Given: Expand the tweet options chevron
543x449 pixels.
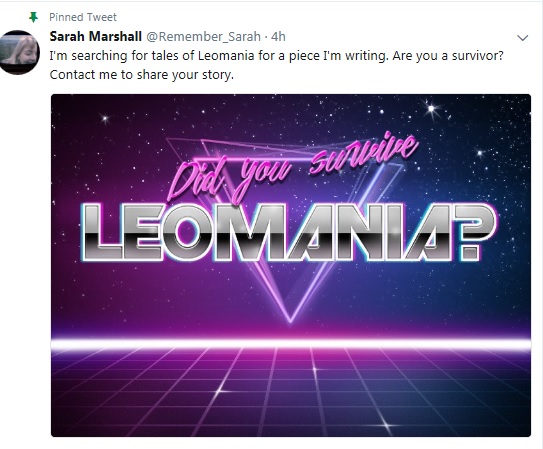Looking at the screenshot, I should 523,37.
